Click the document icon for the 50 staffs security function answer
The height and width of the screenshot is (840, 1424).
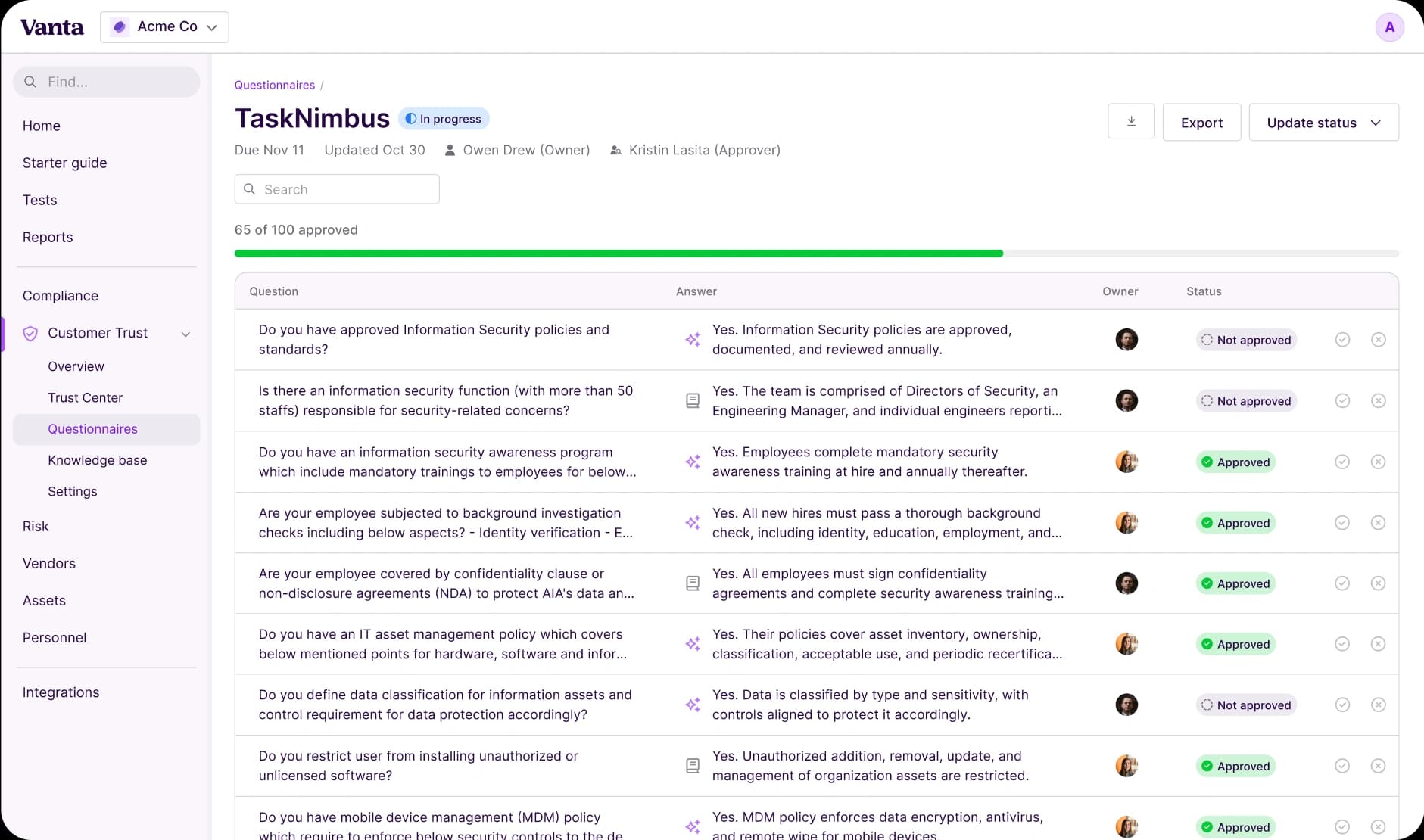coord(692,400)
